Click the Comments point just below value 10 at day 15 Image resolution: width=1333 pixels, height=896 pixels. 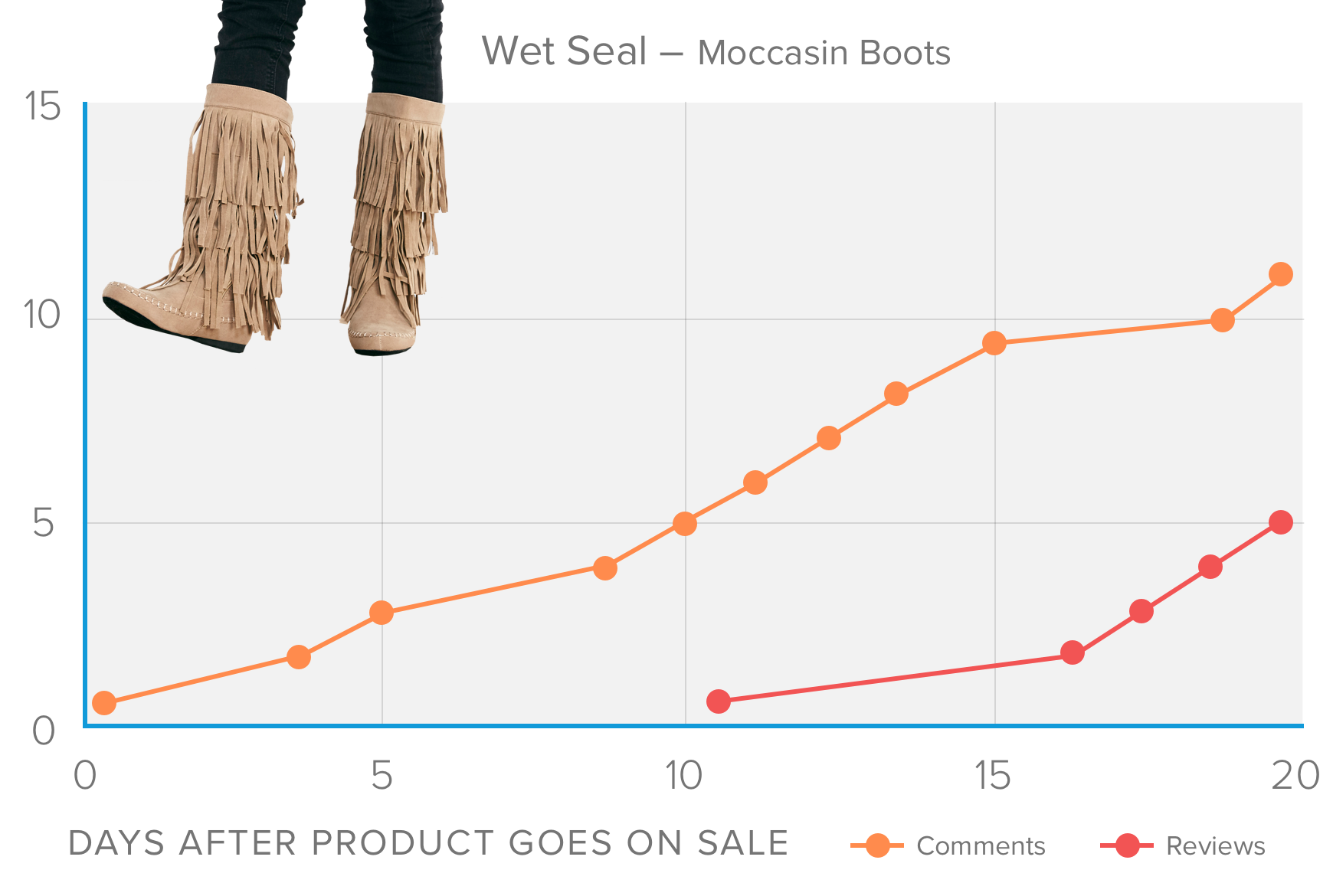pyautogui.click(x=994, y=343)
